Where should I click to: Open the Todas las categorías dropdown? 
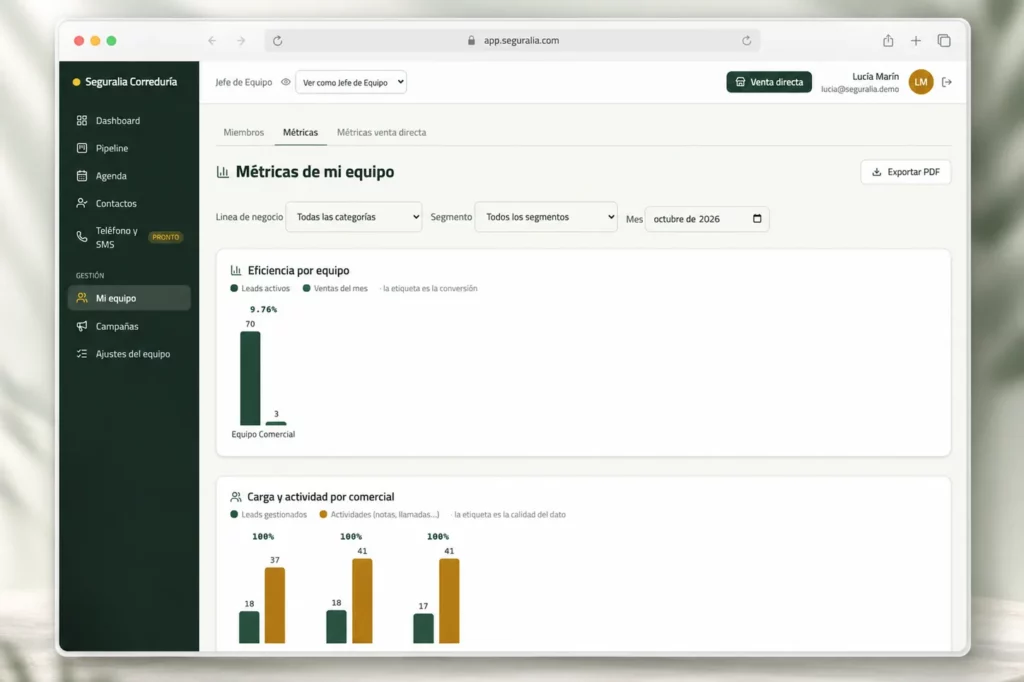click(354, 217)
